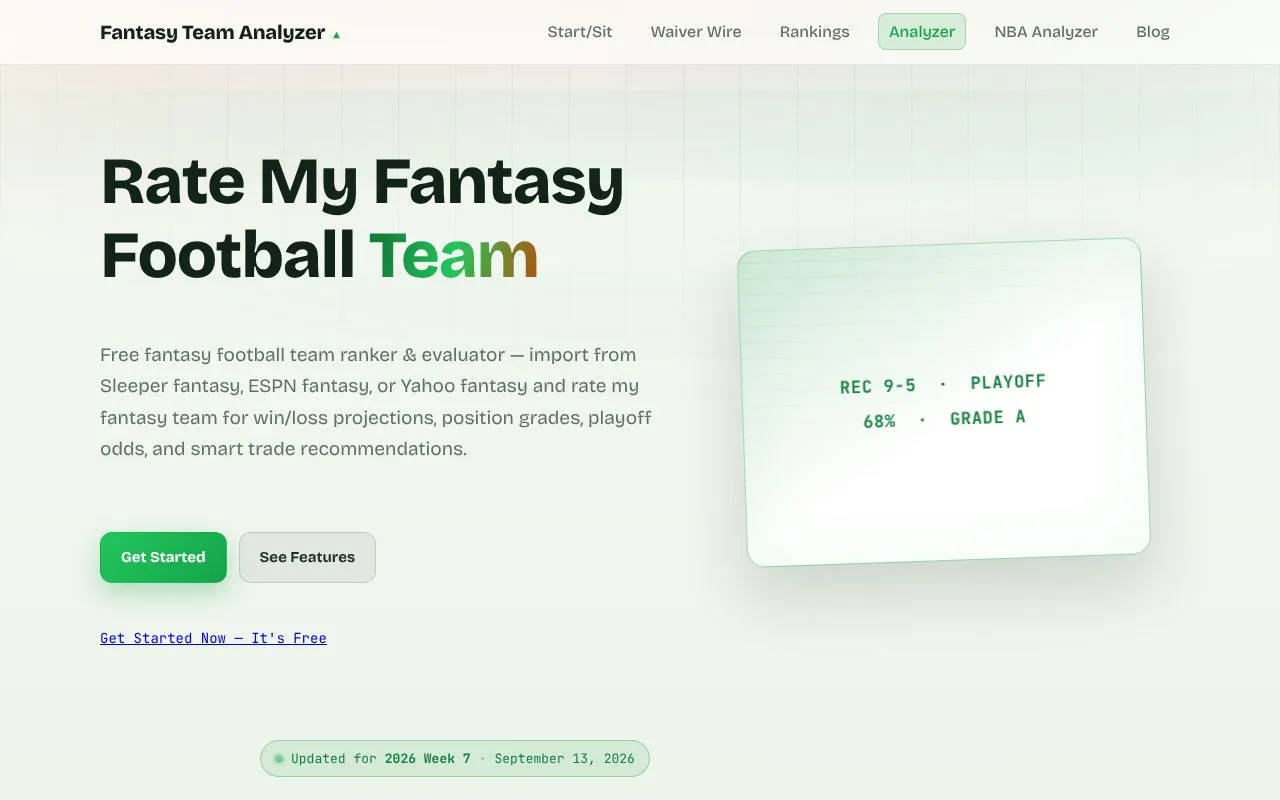This screenshot has height=800, width=1280.
Task: Open the Start/Sit nav item
Action: coord(580,32)
